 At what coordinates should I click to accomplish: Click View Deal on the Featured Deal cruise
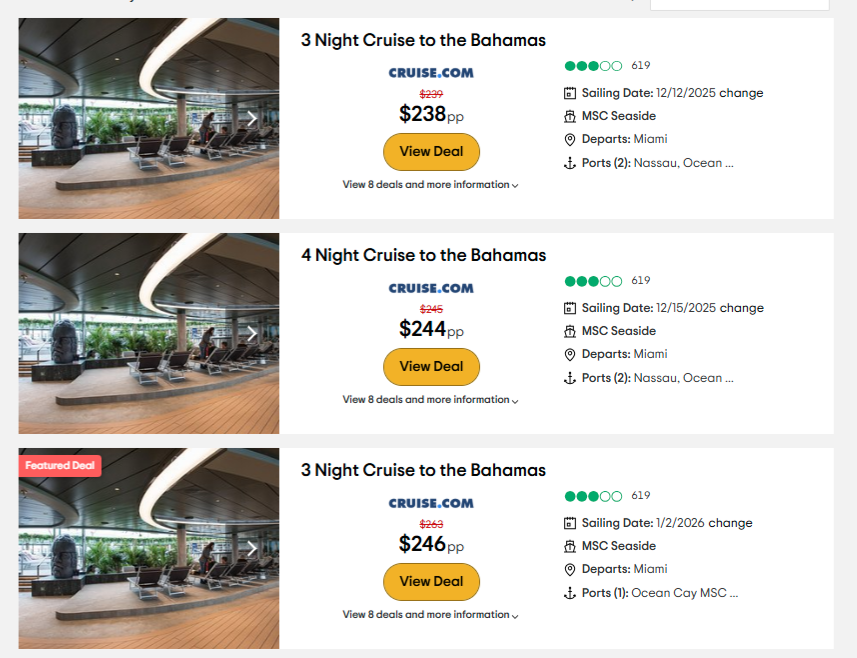(x=431, y=581)
